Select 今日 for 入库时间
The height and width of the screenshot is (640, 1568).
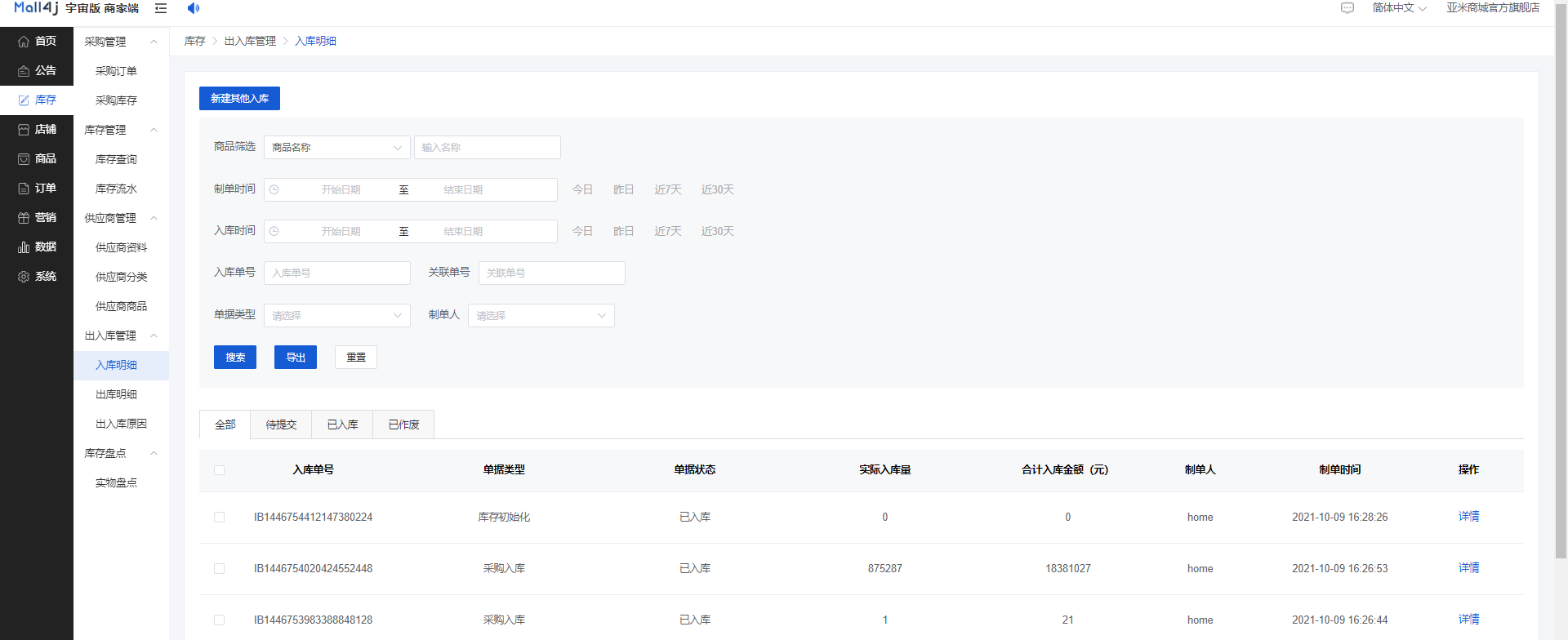click(582, 231)
